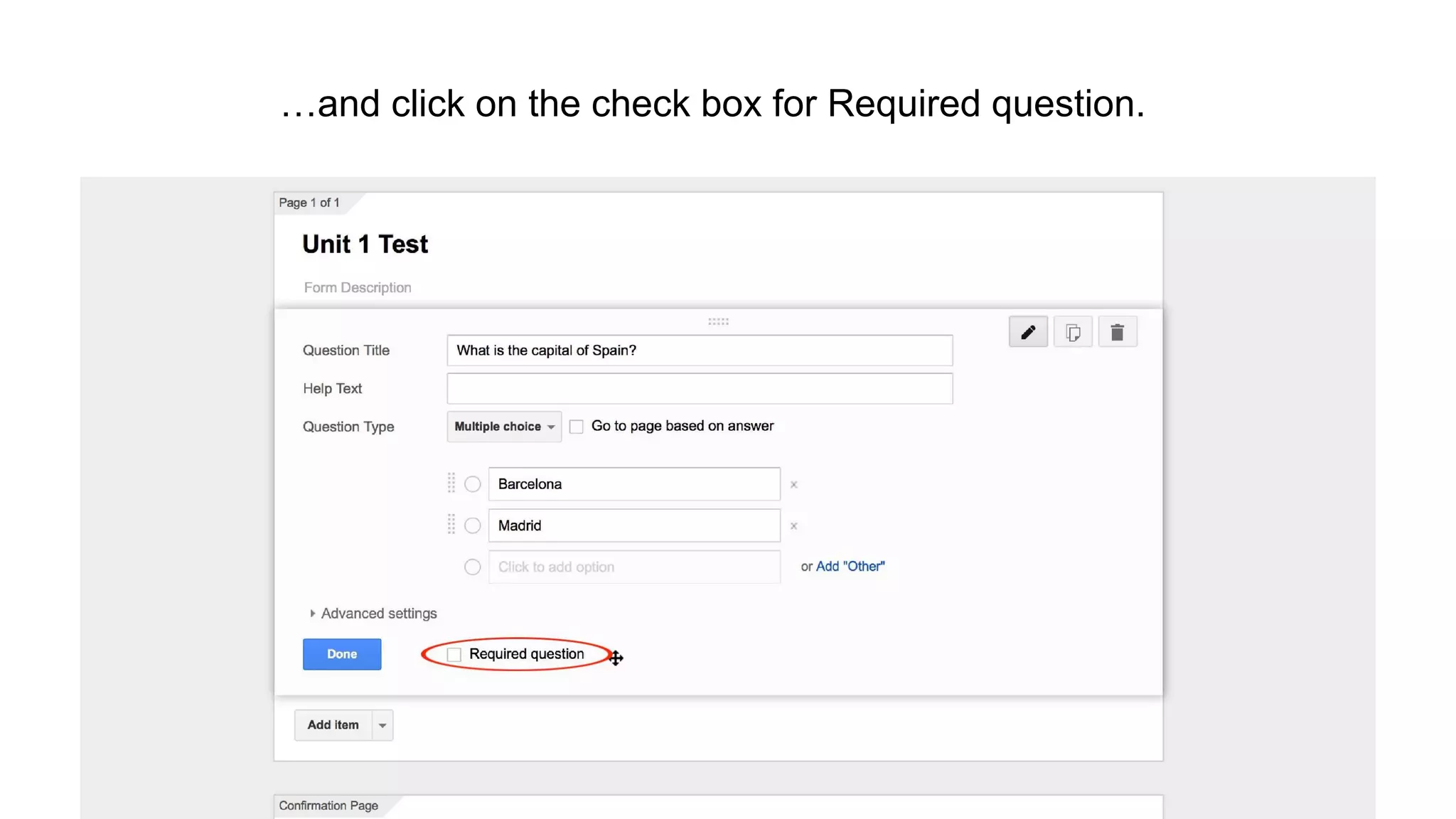Enable Go to page based on answer
The height and width of the screenshot is (819, 1456).
click(x=577, y=427)
